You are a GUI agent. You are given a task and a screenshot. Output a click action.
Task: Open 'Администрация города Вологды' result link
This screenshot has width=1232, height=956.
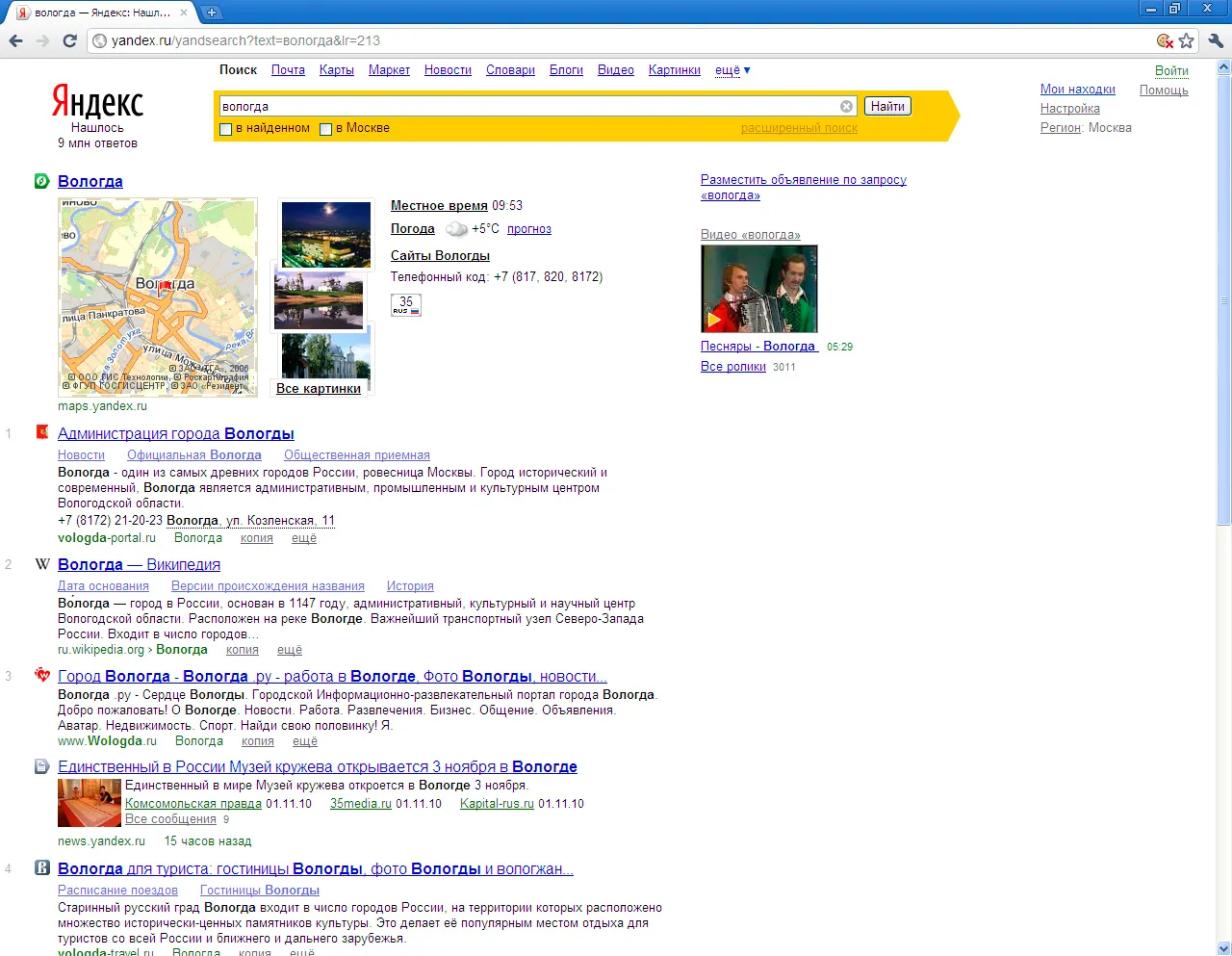[x=175, y=434]
